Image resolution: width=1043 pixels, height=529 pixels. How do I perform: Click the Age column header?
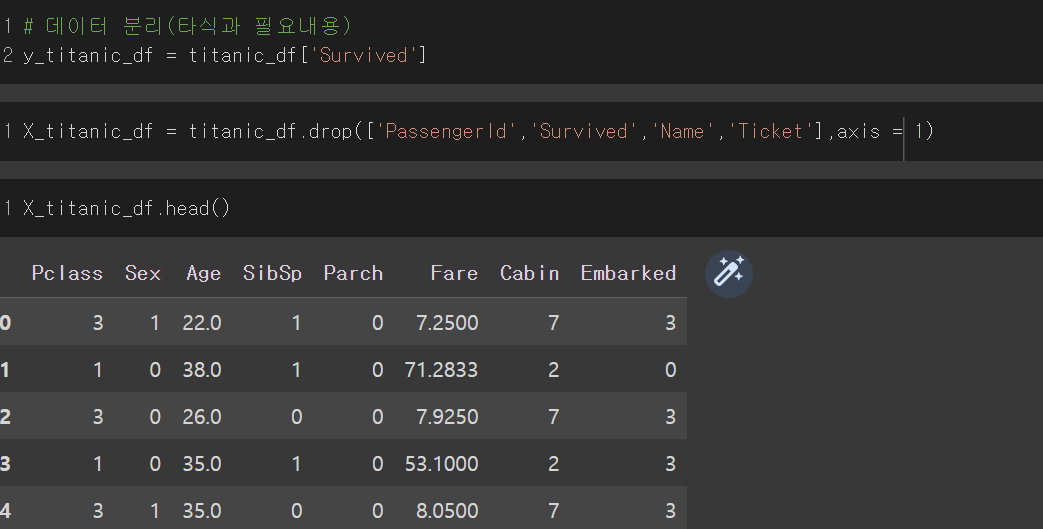coord(204,273)
